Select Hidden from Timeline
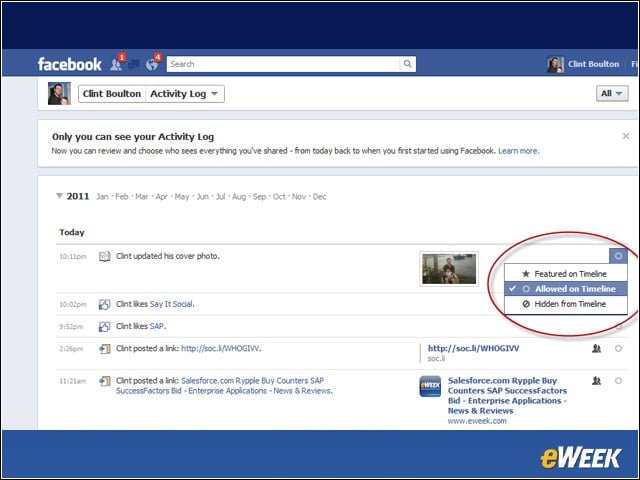 [x=566, y=304]
